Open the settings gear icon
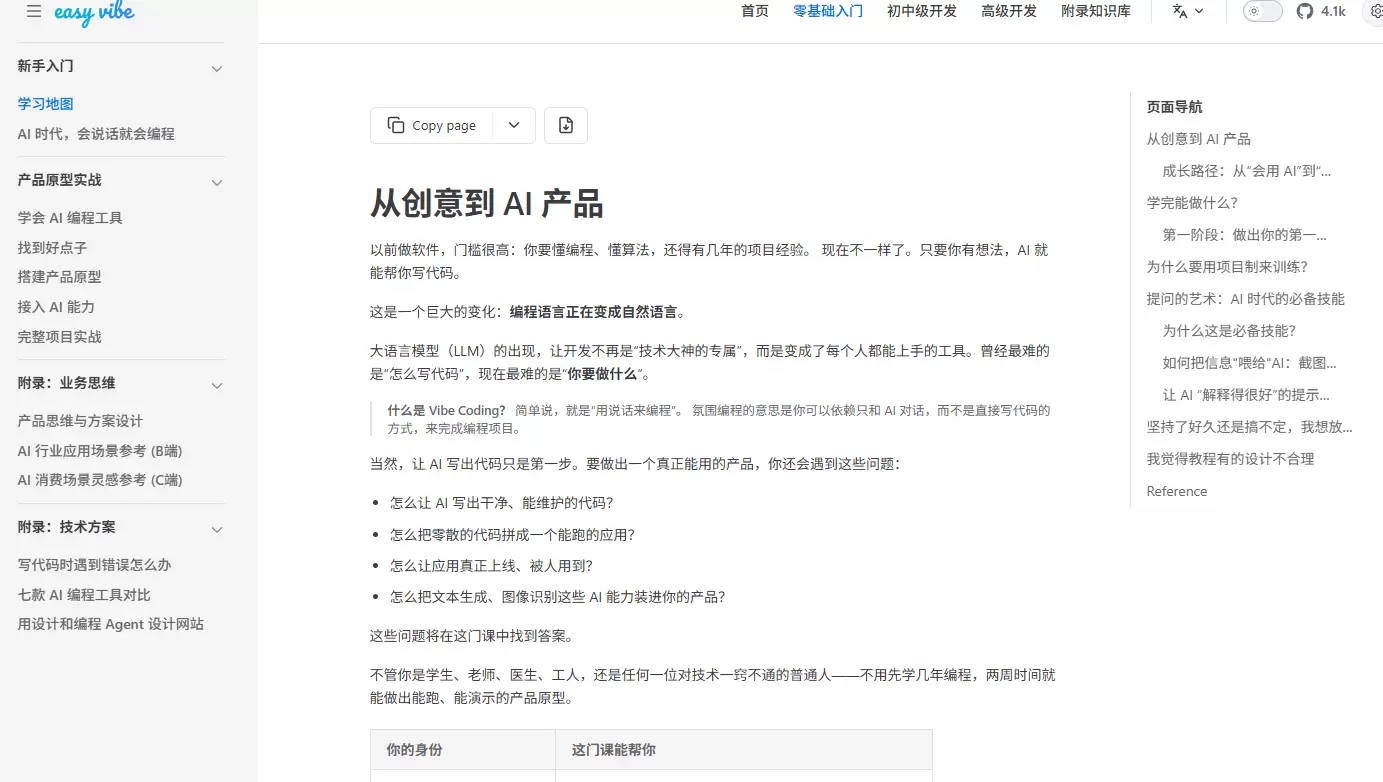 [1375, 12]
